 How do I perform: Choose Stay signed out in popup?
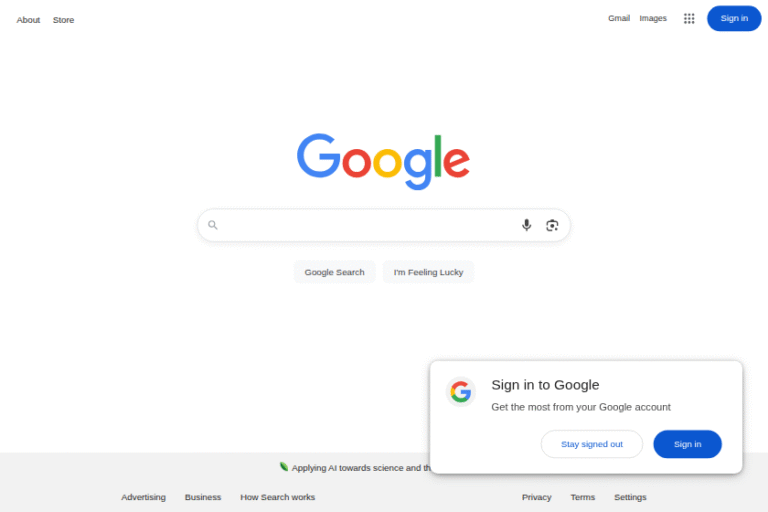coord(592,444)
